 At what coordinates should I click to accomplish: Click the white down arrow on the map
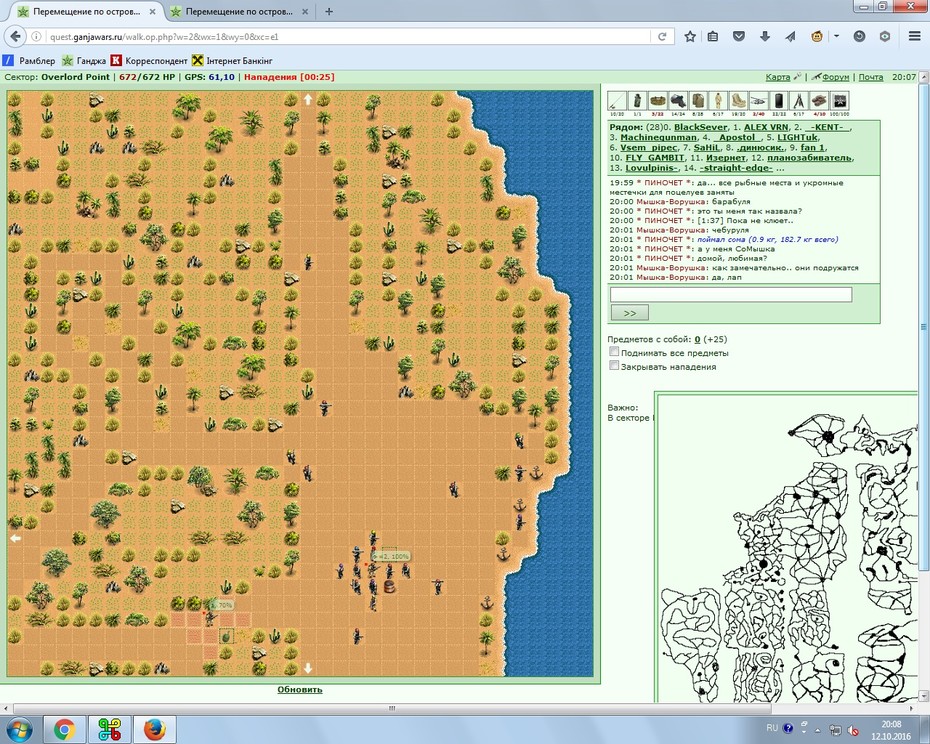click(x=308, y=668)
